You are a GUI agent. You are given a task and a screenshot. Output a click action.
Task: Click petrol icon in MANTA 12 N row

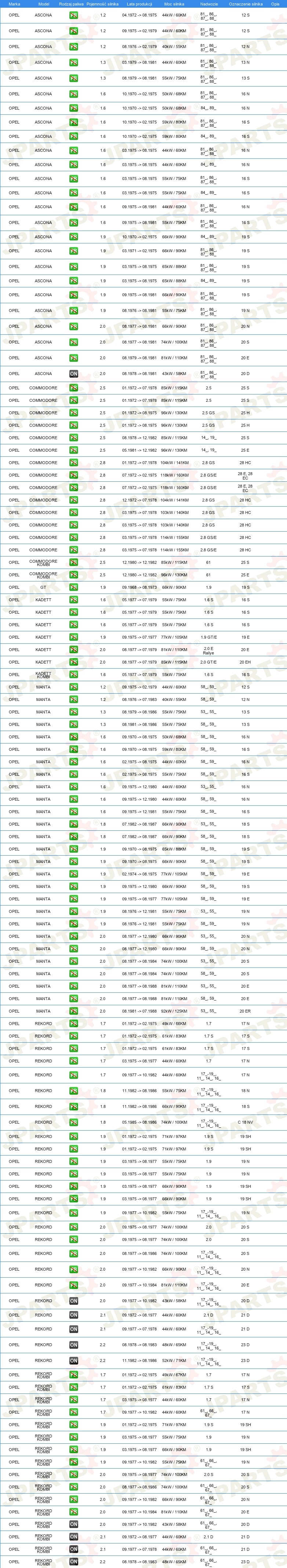(x=74, y=699)
